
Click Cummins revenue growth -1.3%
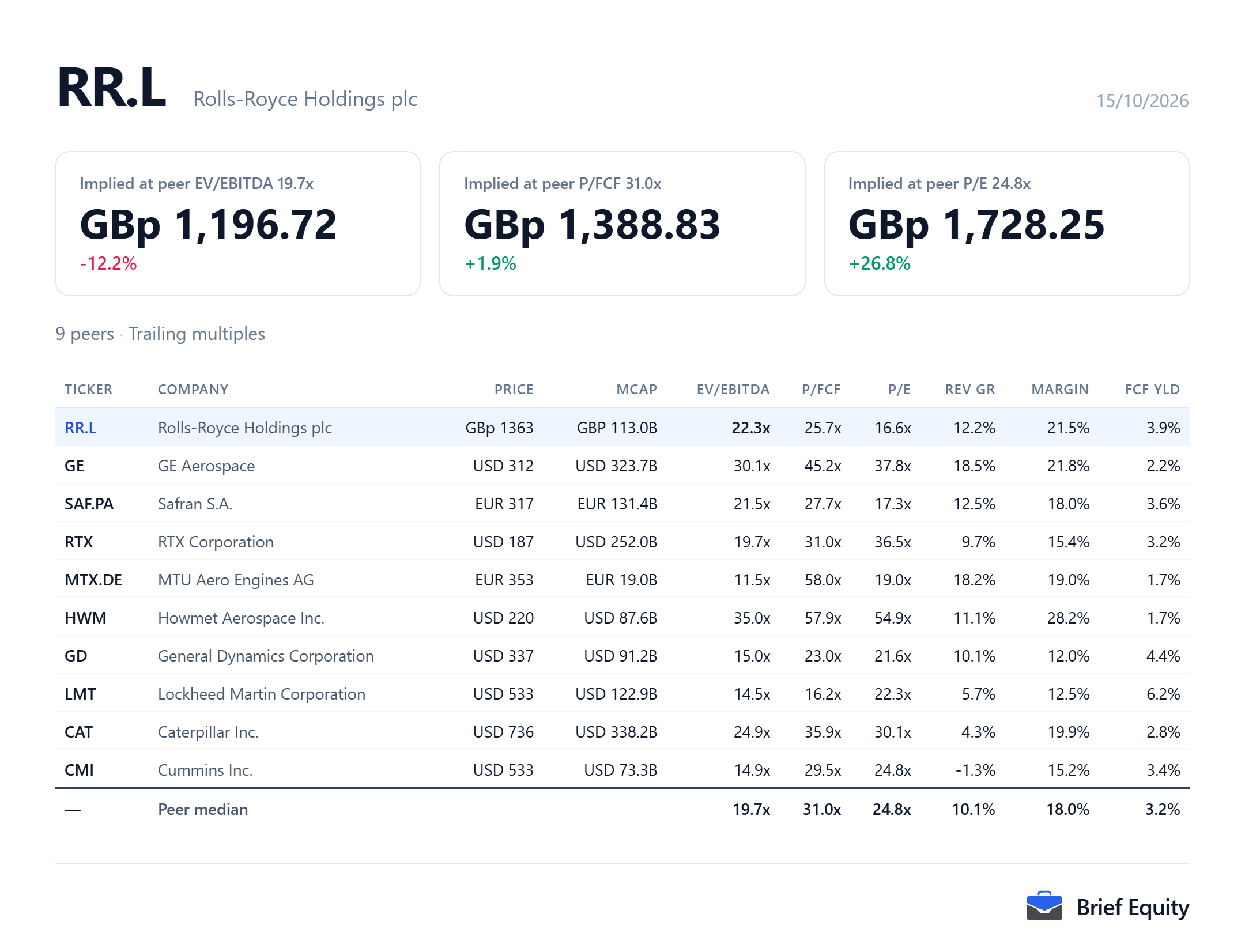coord(975,770)
